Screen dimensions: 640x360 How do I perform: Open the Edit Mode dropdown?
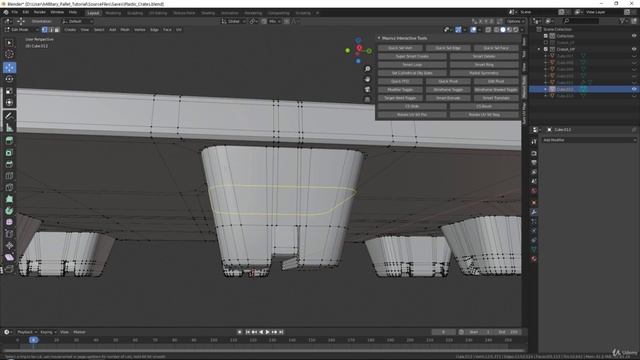pyautogui.click(x=21, y=30)
